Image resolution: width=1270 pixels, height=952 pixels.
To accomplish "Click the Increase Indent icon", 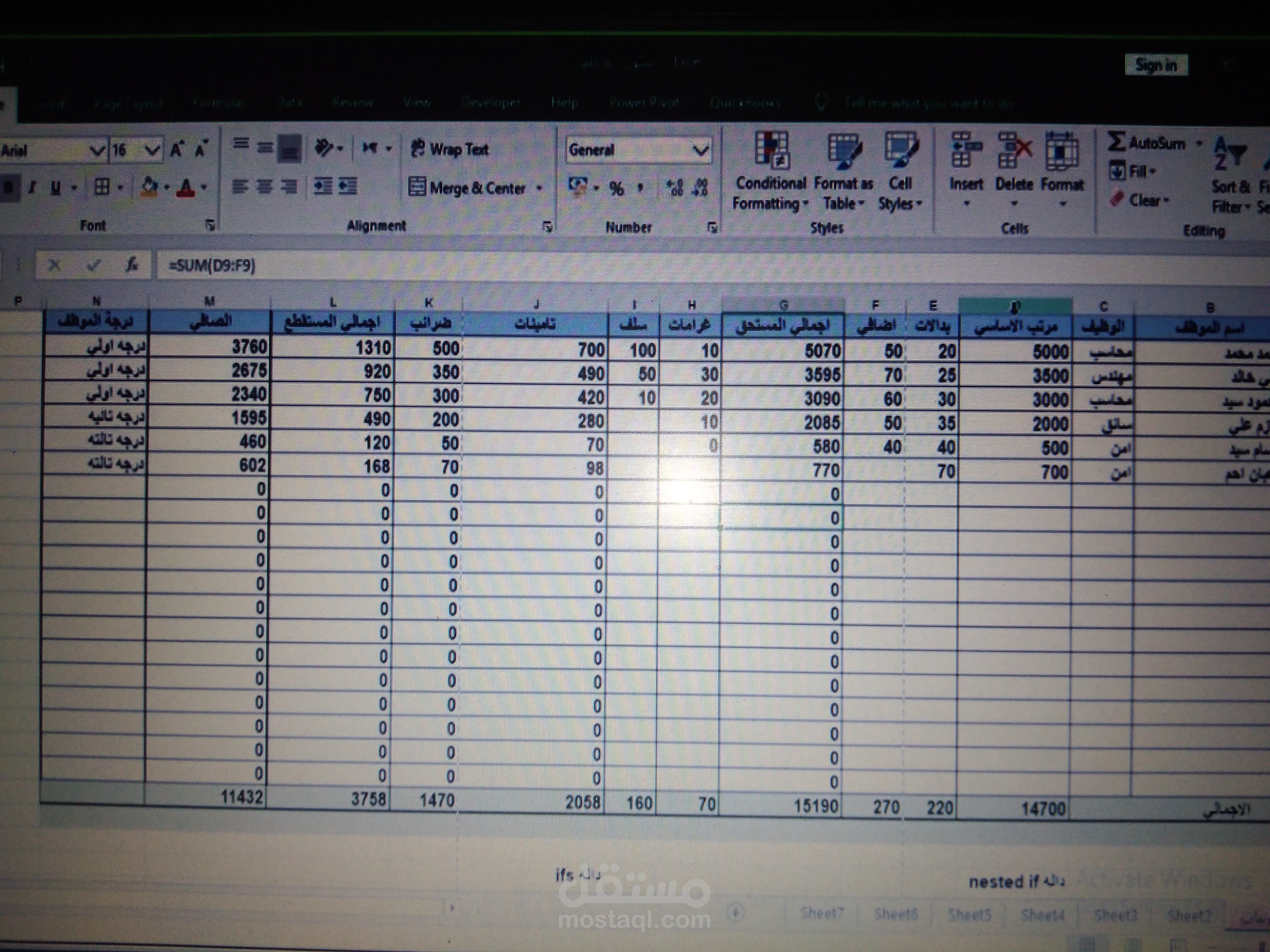I will click(348, 186).
